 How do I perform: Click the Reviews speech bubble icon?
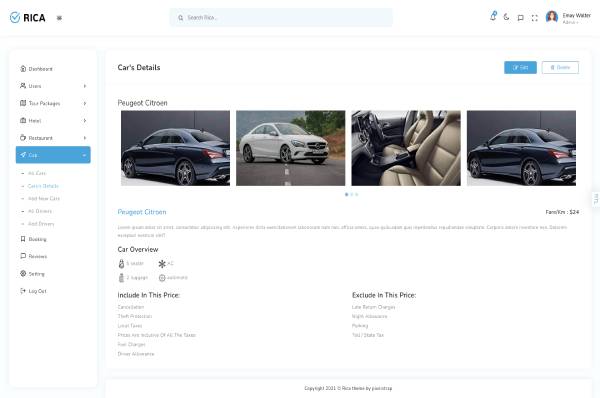click(x=23, y=256)
